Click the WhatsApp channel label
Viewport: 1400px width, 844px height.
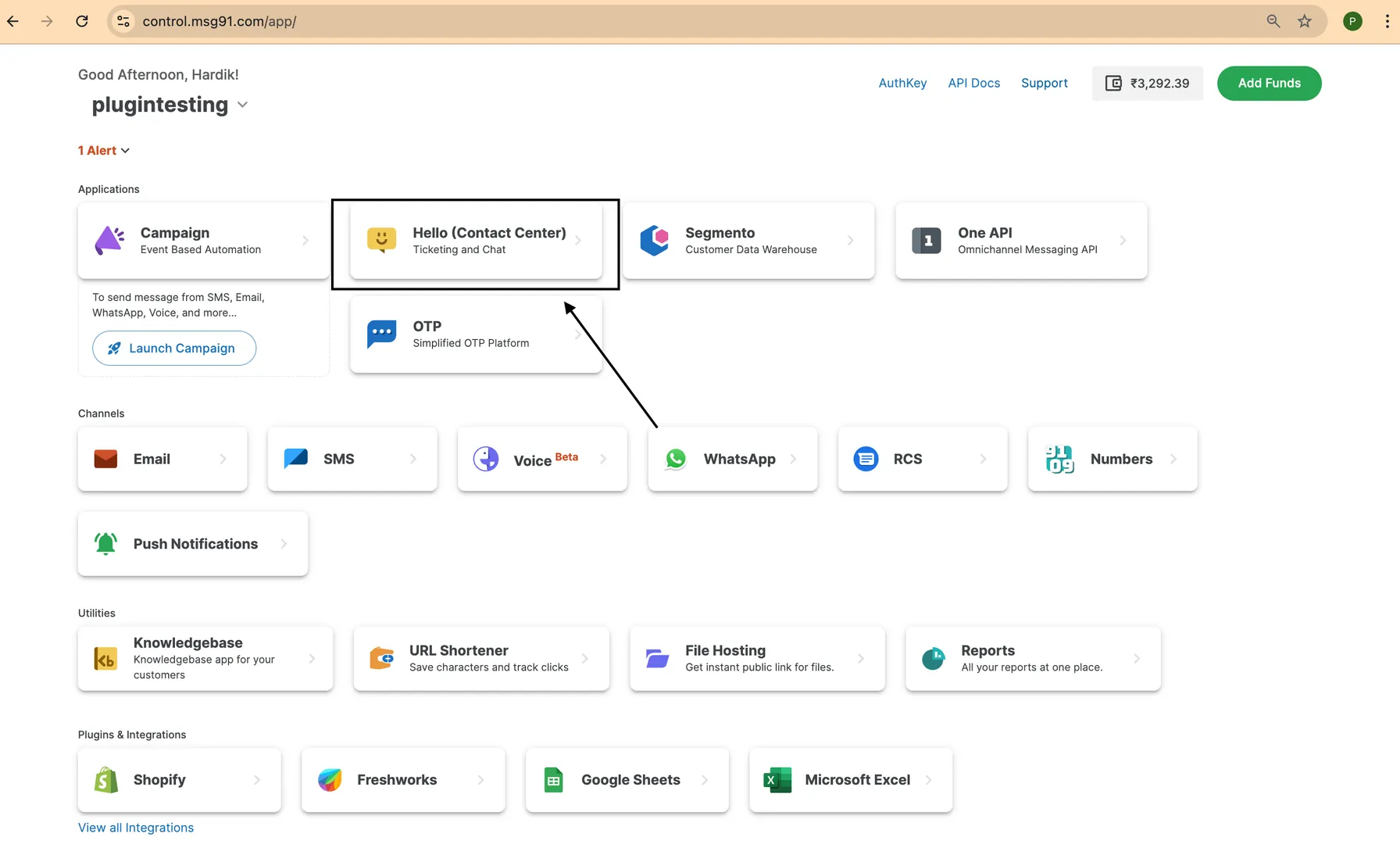point(740,459)
